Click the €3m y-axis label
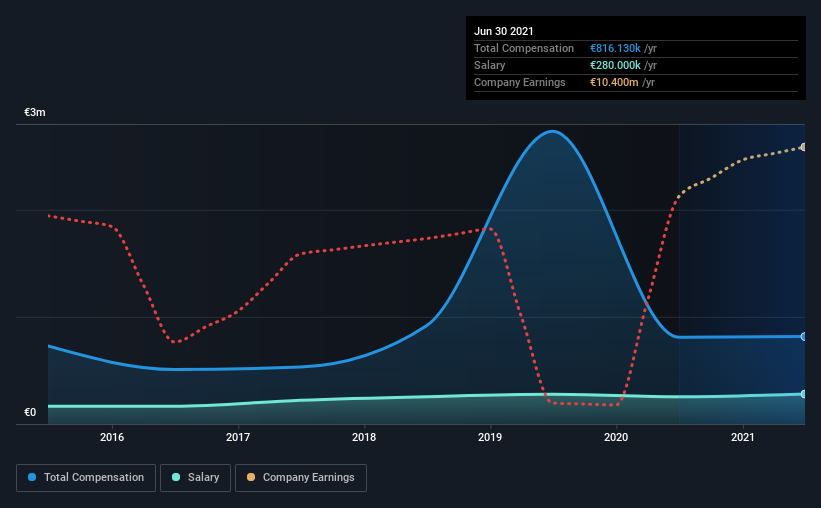 (35, 113)
